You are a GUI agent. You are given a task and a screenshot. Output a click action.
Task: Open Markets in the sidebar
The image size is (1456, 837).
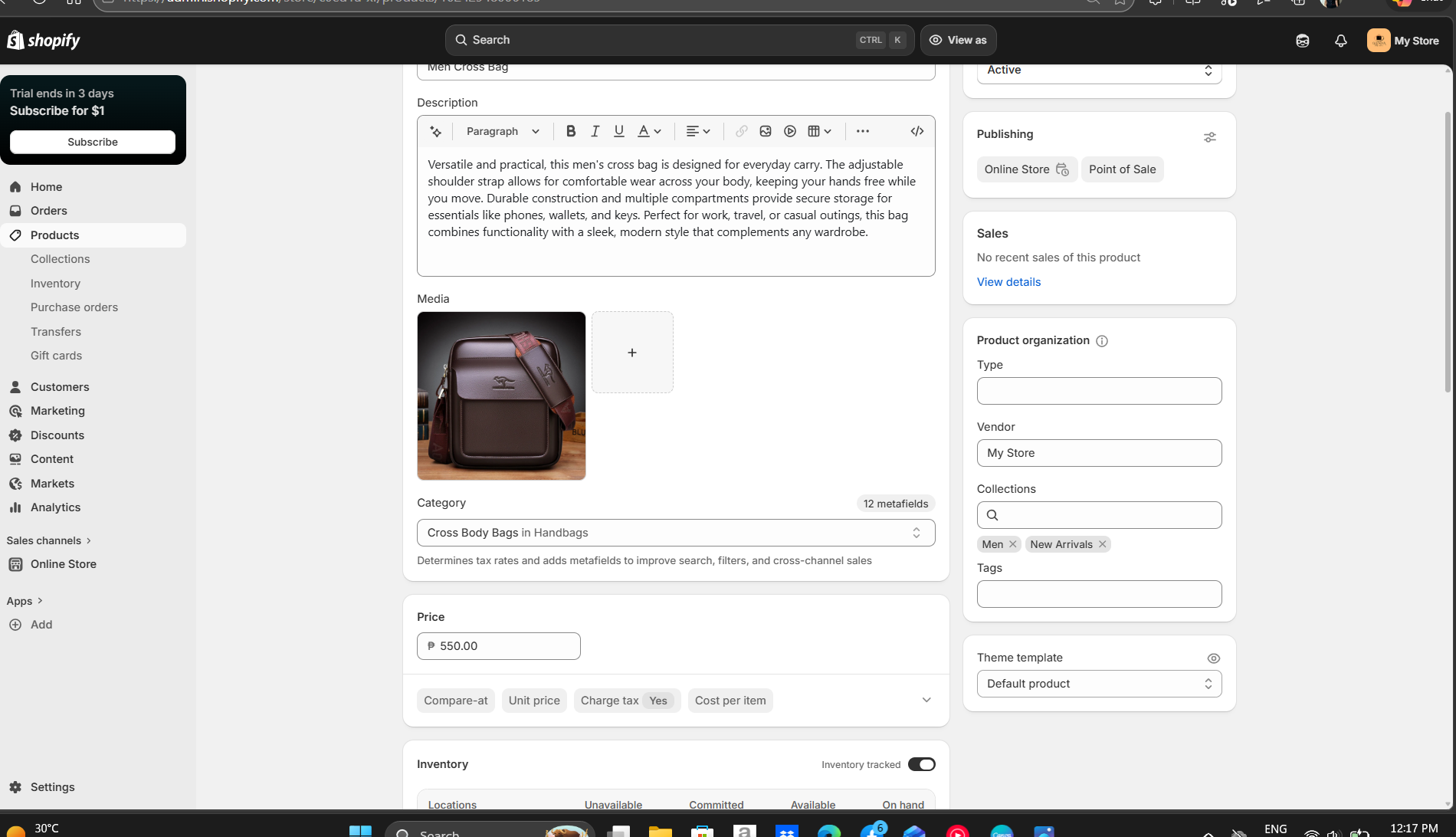coord(93,484)
